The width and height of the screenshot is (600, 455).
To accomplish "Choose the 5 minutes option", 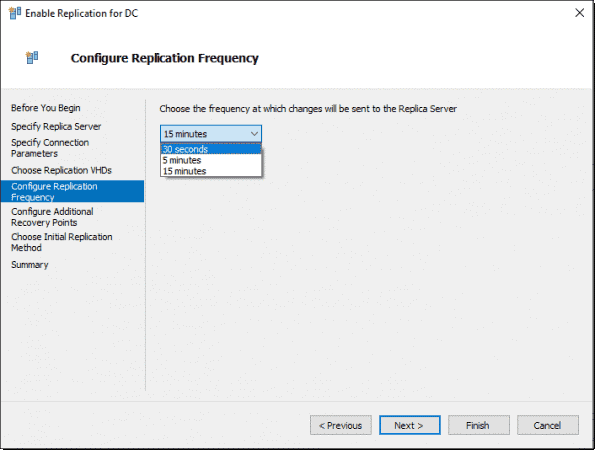I will [211, 160].
